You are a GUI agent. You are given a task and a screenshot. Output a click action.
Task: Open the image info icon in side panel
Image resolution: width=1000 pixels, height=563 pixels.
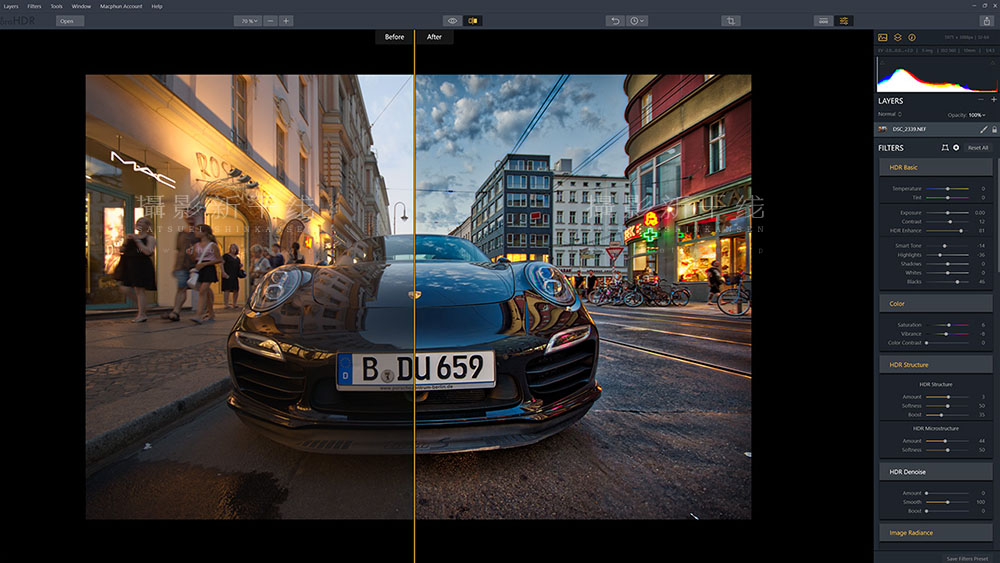(x=912, y=38)
